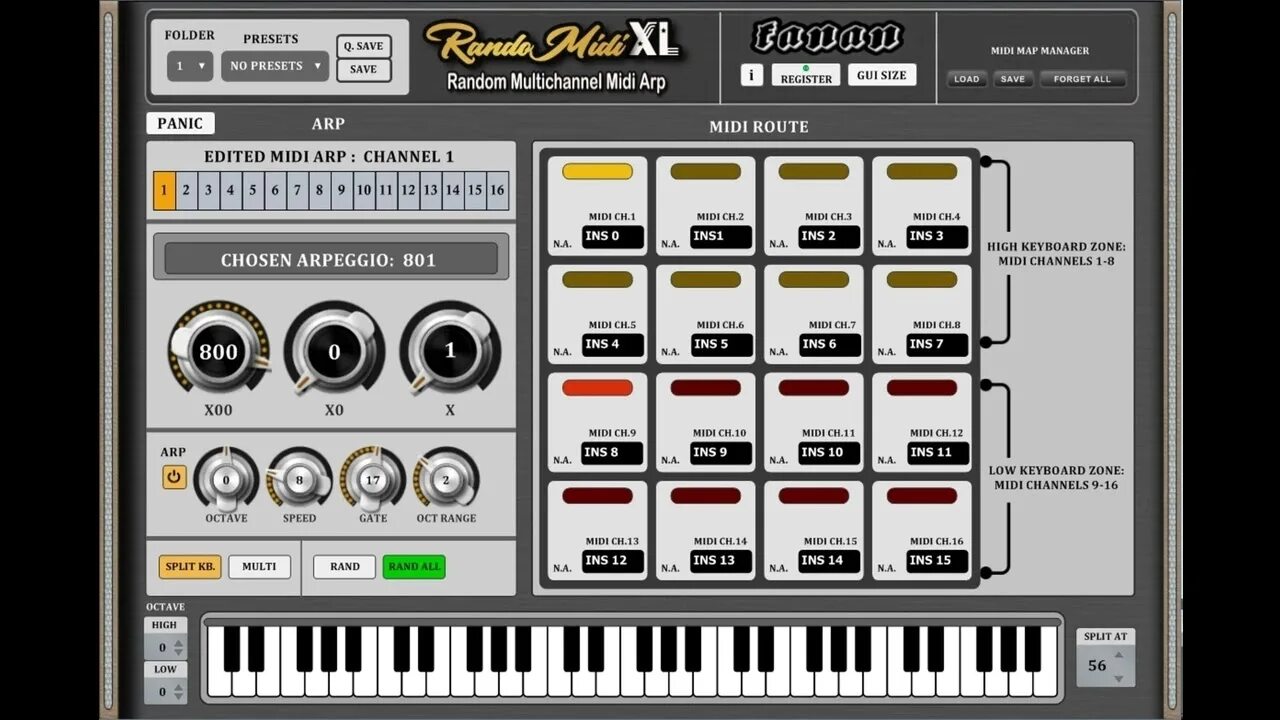Image resolution: width=1280 pixels, height=720 pixels.
Task: Toggle the MIDI CH.5 LED indicator
Action: (x=597, y=279)
